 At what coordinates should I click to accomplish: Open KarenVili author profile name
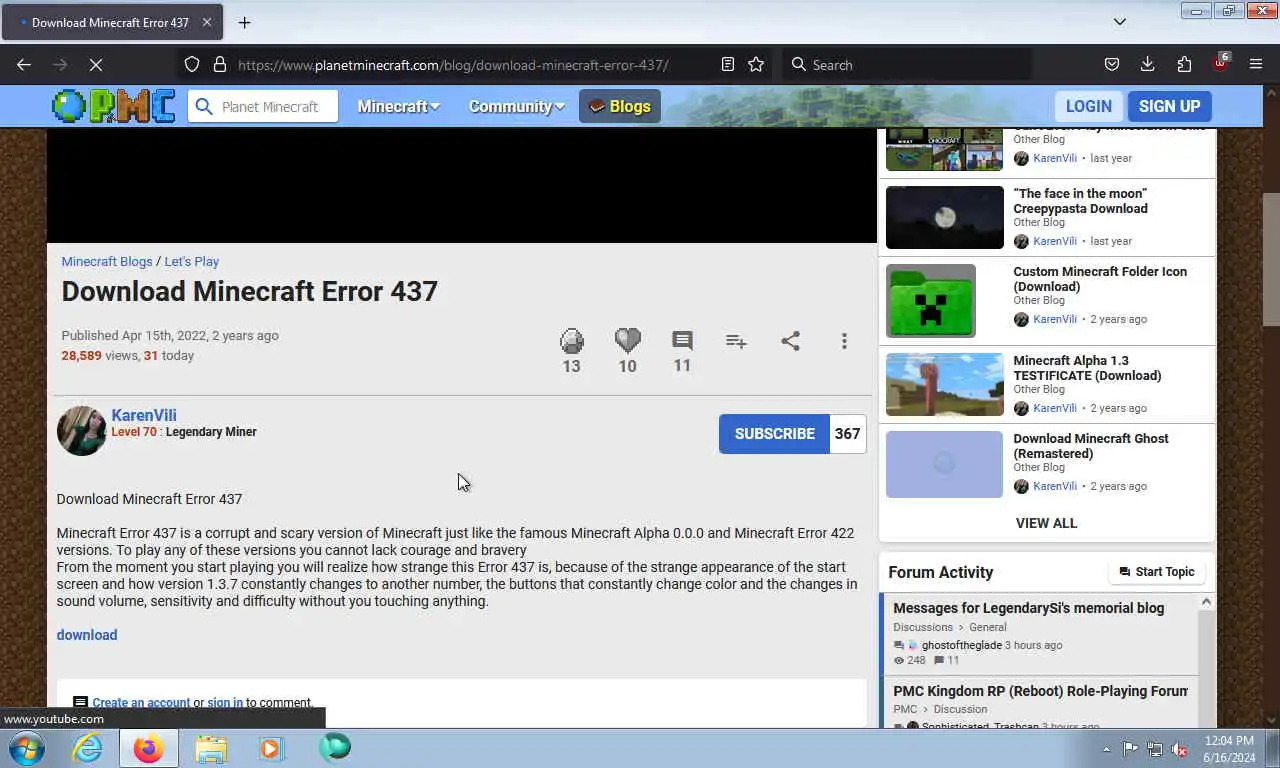[x=144, y=415]
